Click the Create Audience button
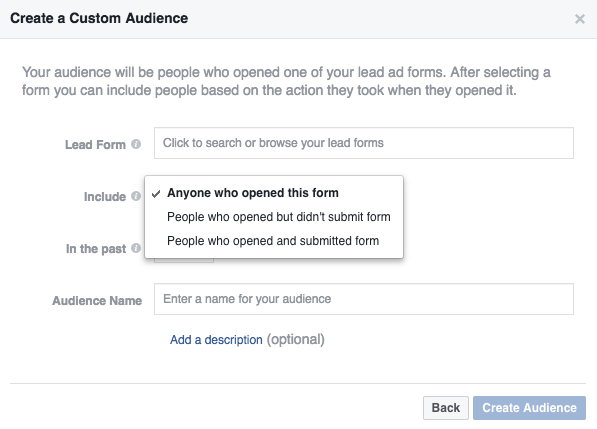Image resolution: width=597 pixels, height=429 pixels. click(529, 408)
